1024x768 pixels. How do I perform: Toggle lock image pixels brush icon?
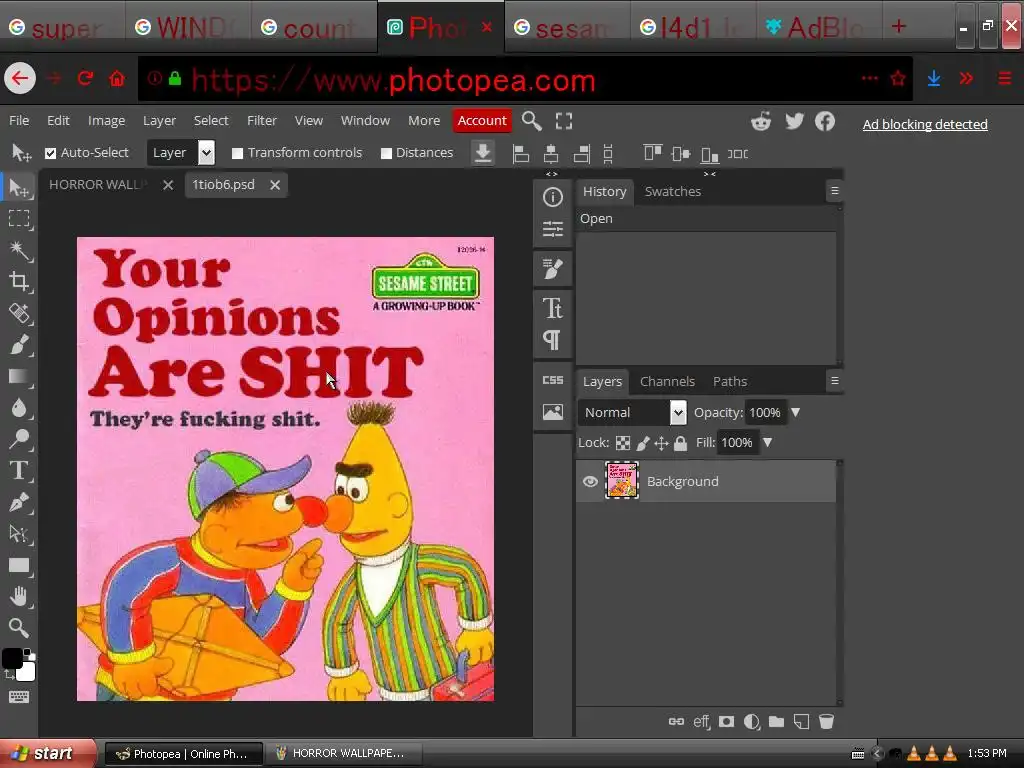point(643,443)
